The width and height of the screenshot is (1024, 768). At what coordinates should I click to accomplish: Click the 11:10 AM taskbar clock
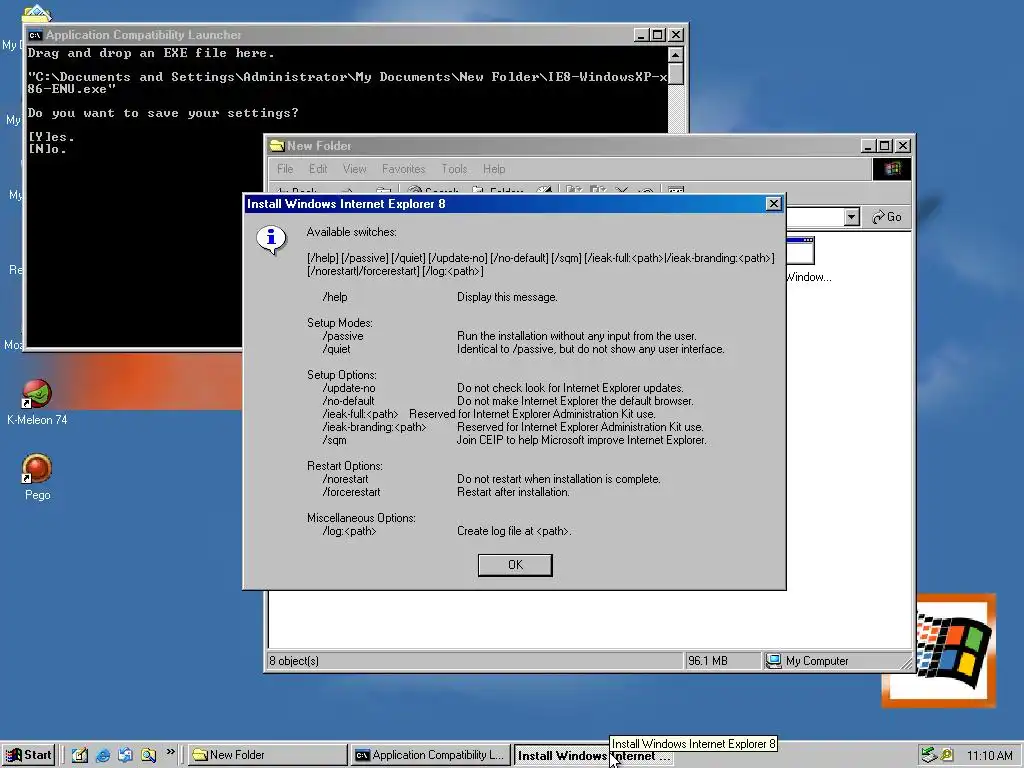(989, 756)
